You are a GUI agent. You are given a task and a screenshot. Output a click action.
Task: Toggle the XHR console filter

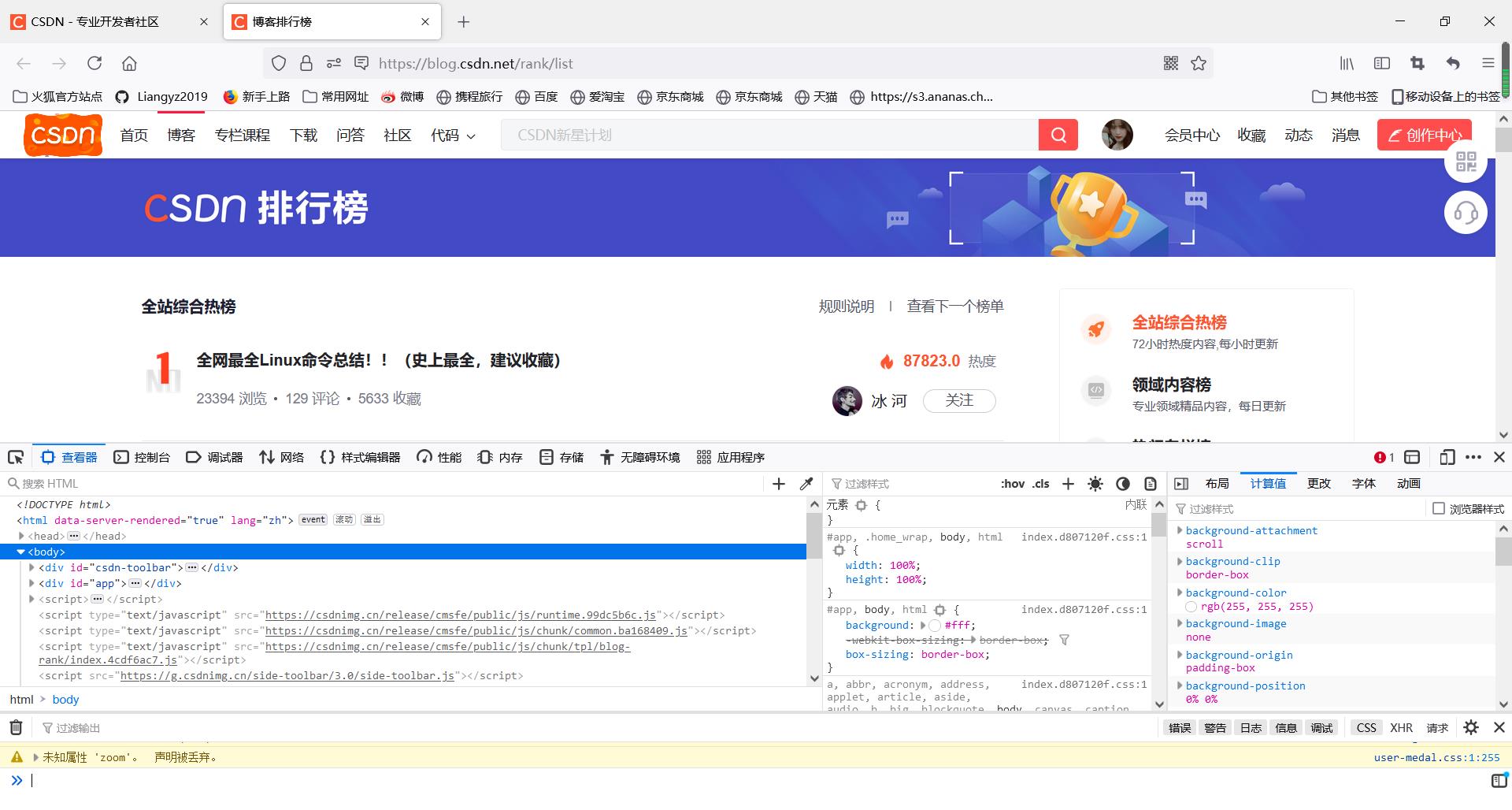[1401, 728]
